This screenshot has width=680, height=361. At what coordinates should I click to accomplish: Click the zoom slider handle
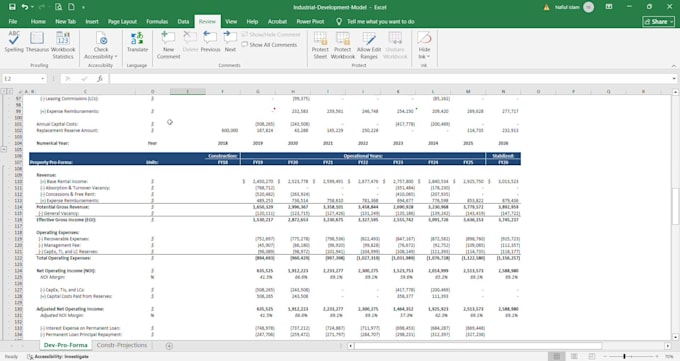[x=624, y=357]
